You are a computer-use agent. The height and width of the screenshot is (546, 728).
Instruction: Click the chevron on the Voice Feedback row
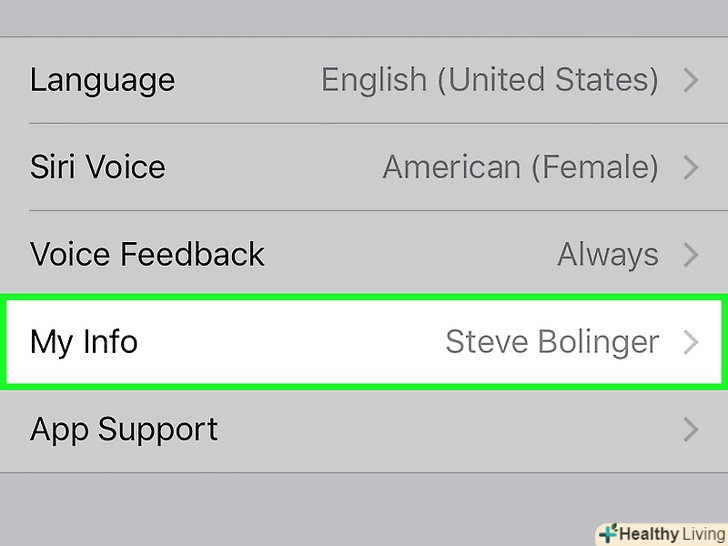(x=690, y=254)
